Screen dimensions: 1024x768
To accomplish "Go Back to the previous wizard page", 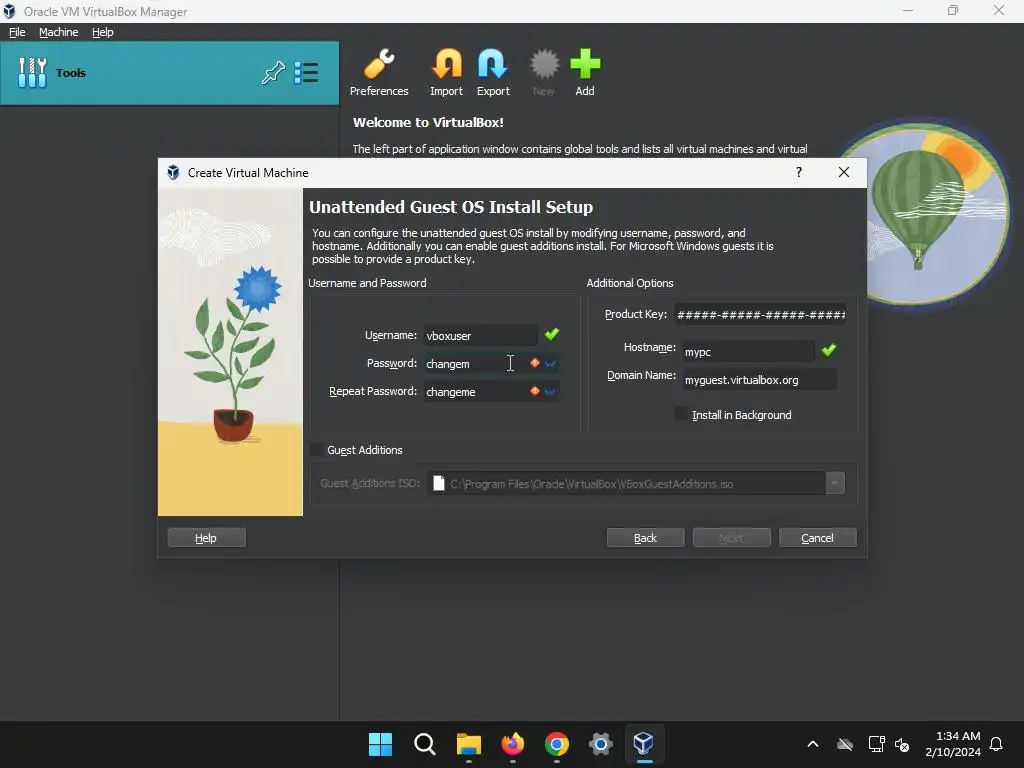I will coord(645,537).
